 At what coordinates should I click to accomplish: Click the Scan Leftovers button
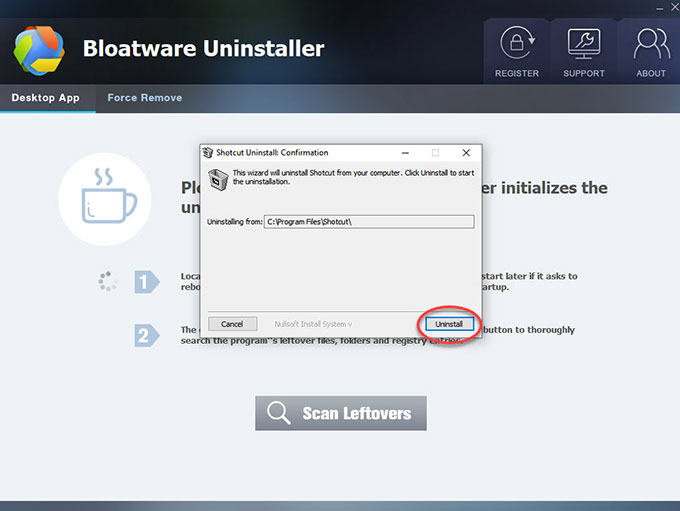(341, 413)
